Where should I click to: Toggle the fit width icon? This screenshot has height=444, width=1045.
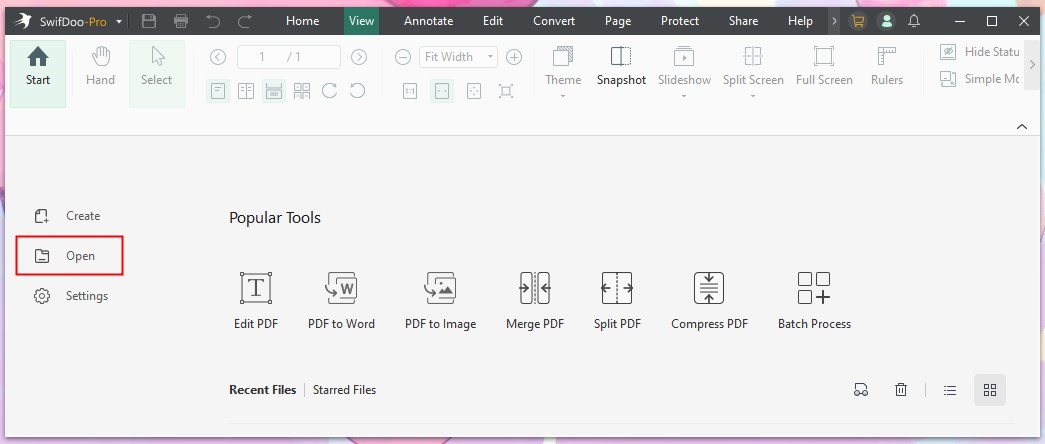442,91
